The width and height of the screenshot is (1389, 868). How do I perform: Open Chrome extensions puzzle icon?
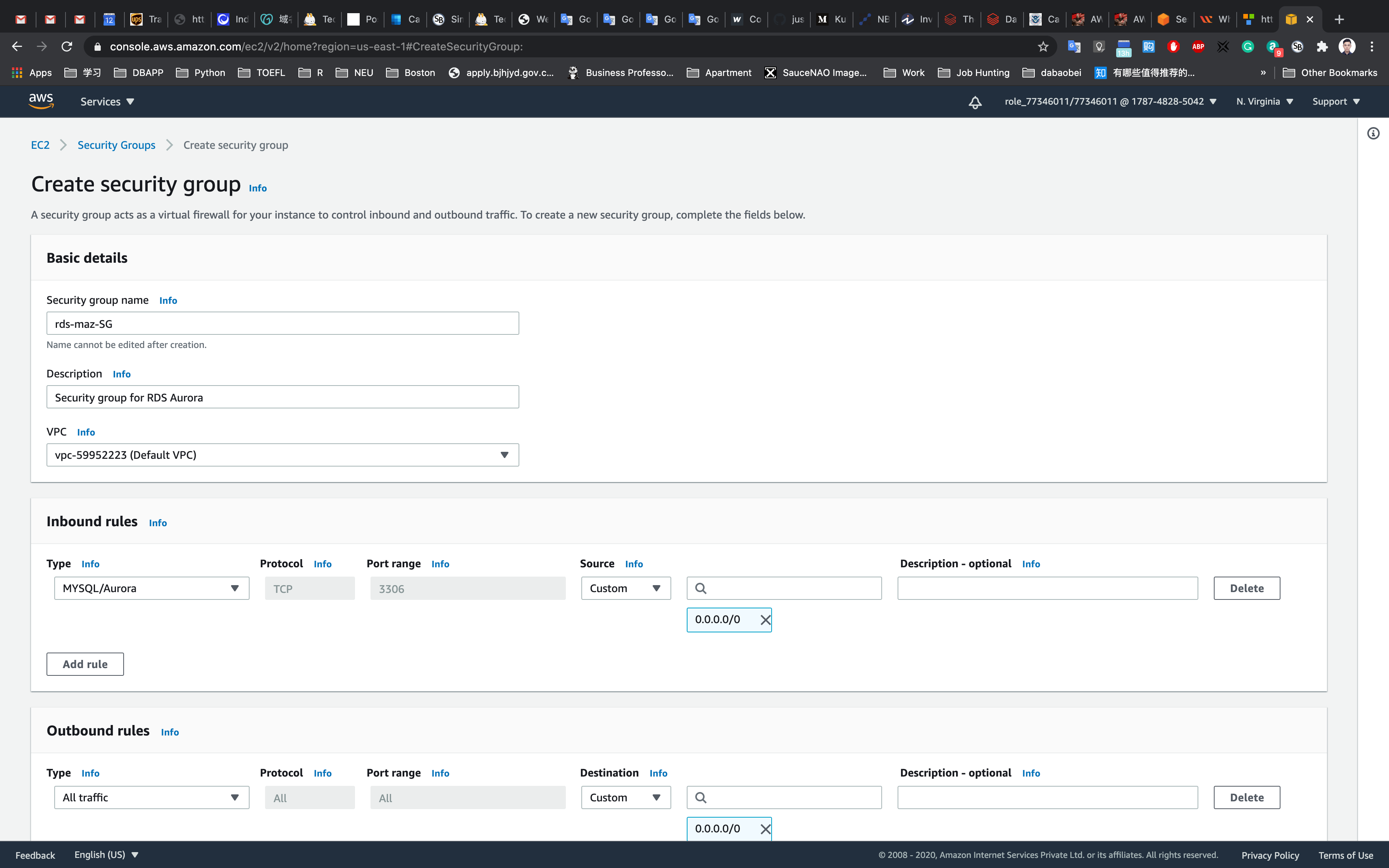[x=1322, y=46]
